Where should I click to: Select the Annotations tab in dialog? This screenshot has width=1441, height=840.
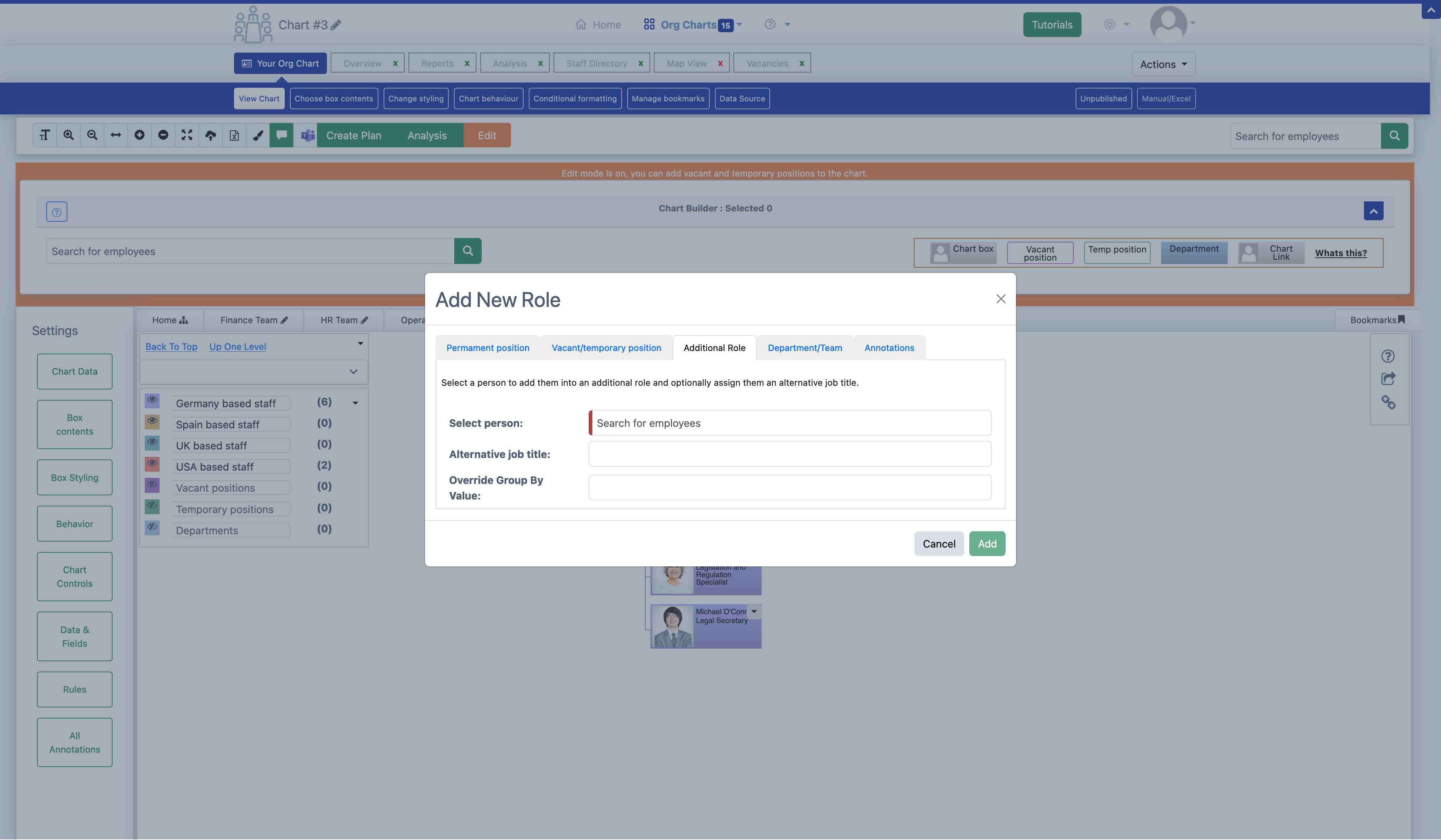click(889, 347)
